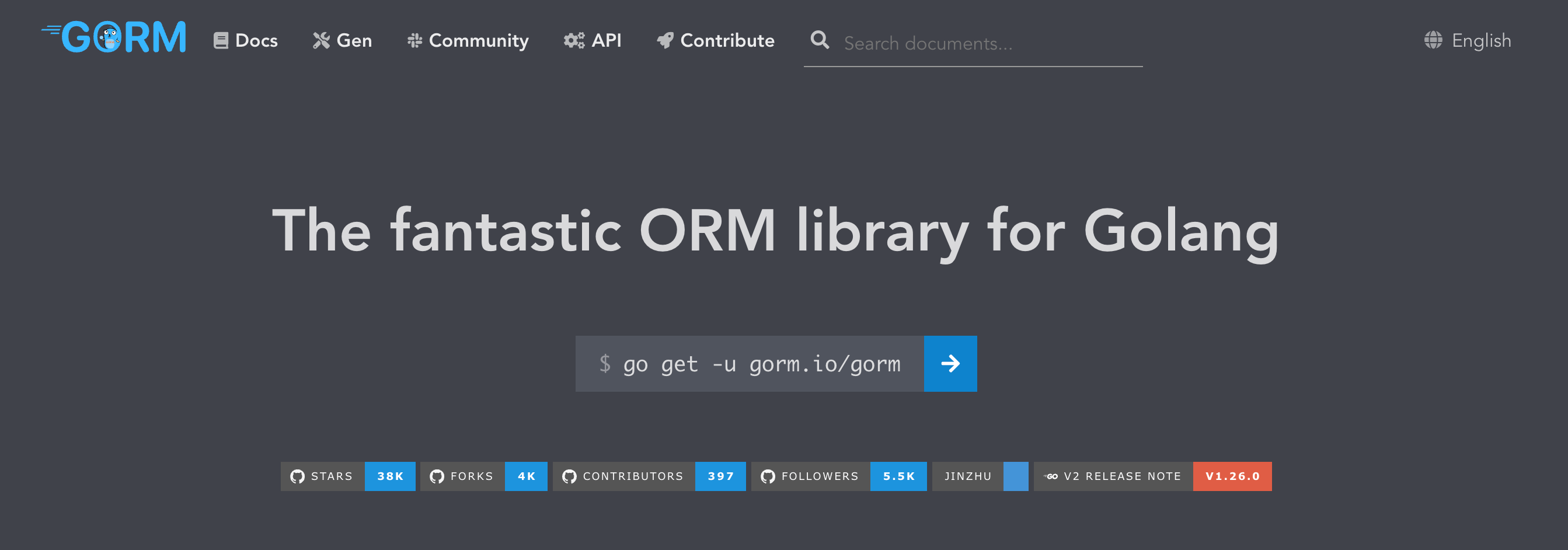Click the GORM logo
The width and height of the screenshot is (1568, 550).
(114, 37)
